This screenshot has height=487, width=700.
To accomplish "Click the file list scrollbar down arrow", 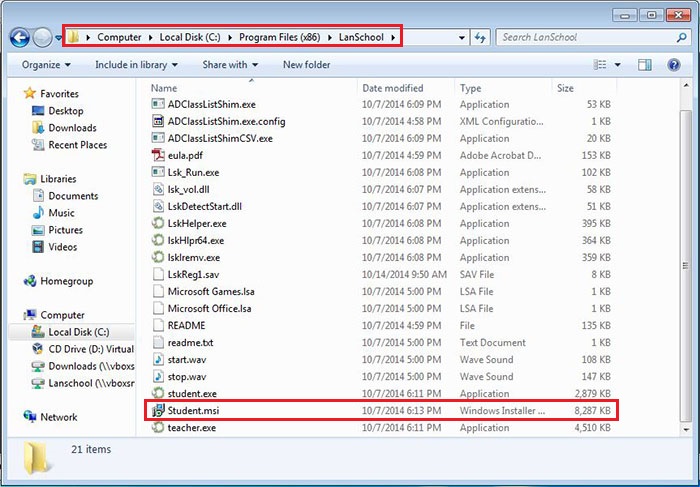I will (686, 429).
